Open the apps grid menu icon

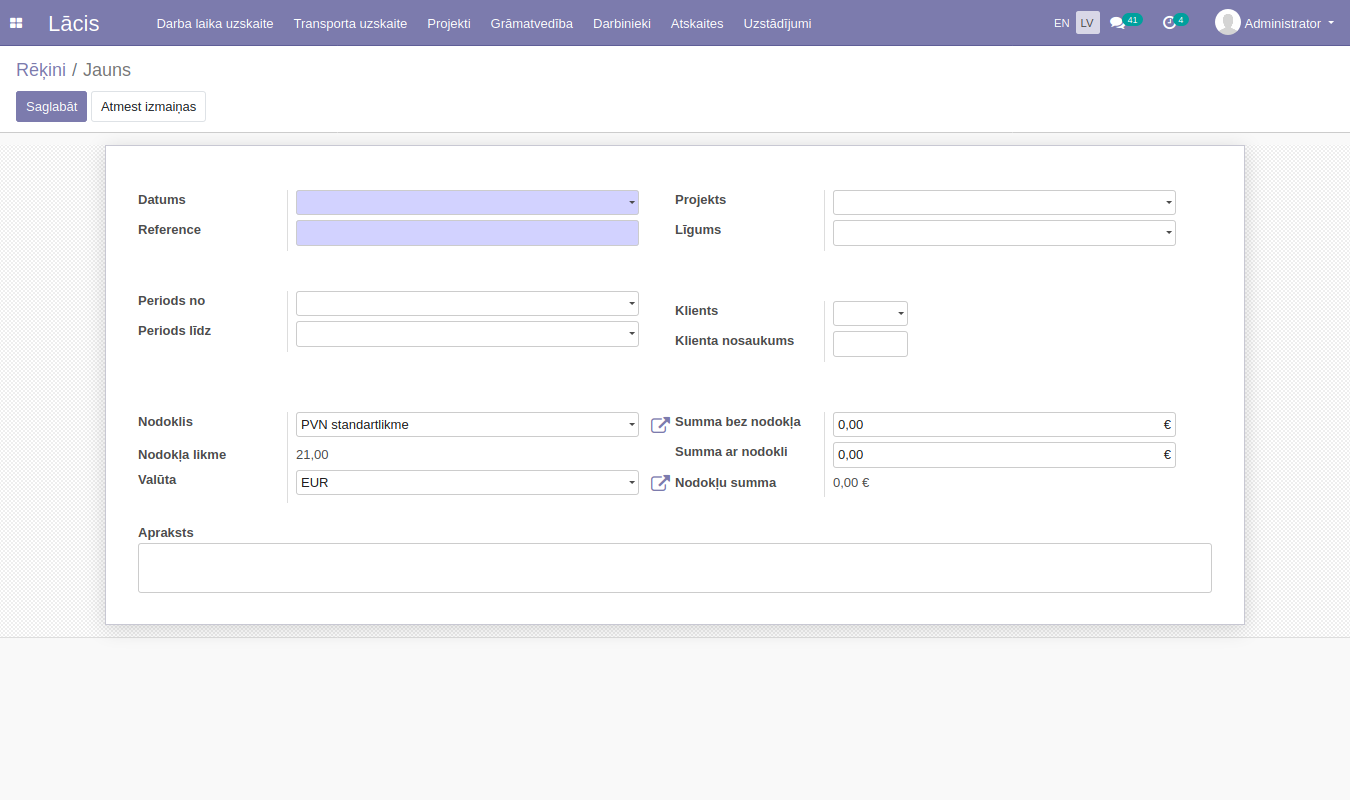pyautogui.click(x=16, y=23)
